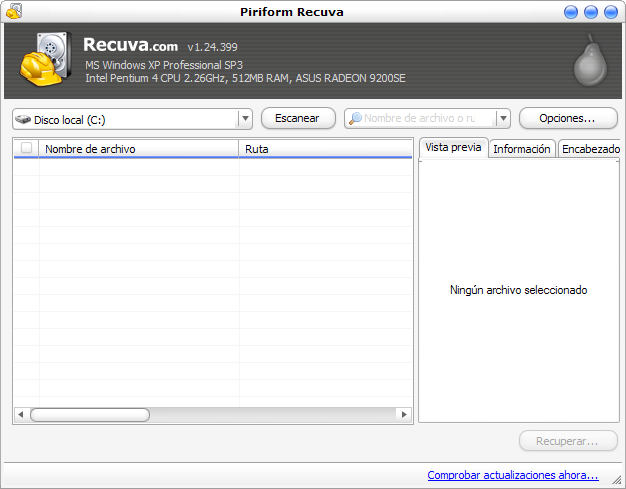This screenshot has height=489, width=626.
Task: Minimize the Piriform Recuva window
Action: click(x=571, y=12)
